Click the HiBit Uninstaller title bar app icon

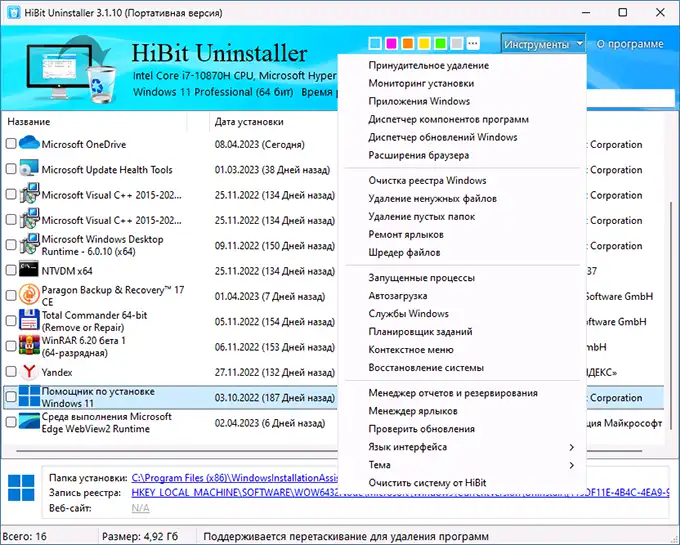click(x=13, y=13)
